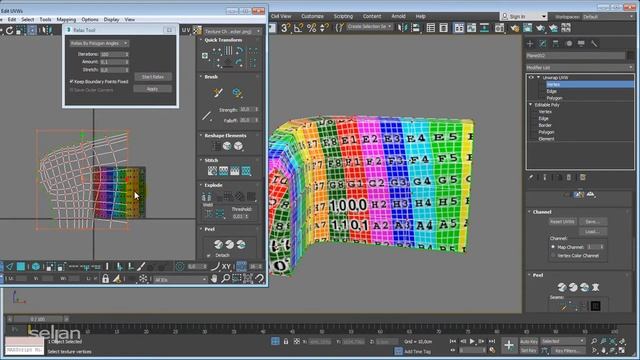Screen dimensions: 640x360
Task: Click the Iterations input field
Action: [115, 54]
